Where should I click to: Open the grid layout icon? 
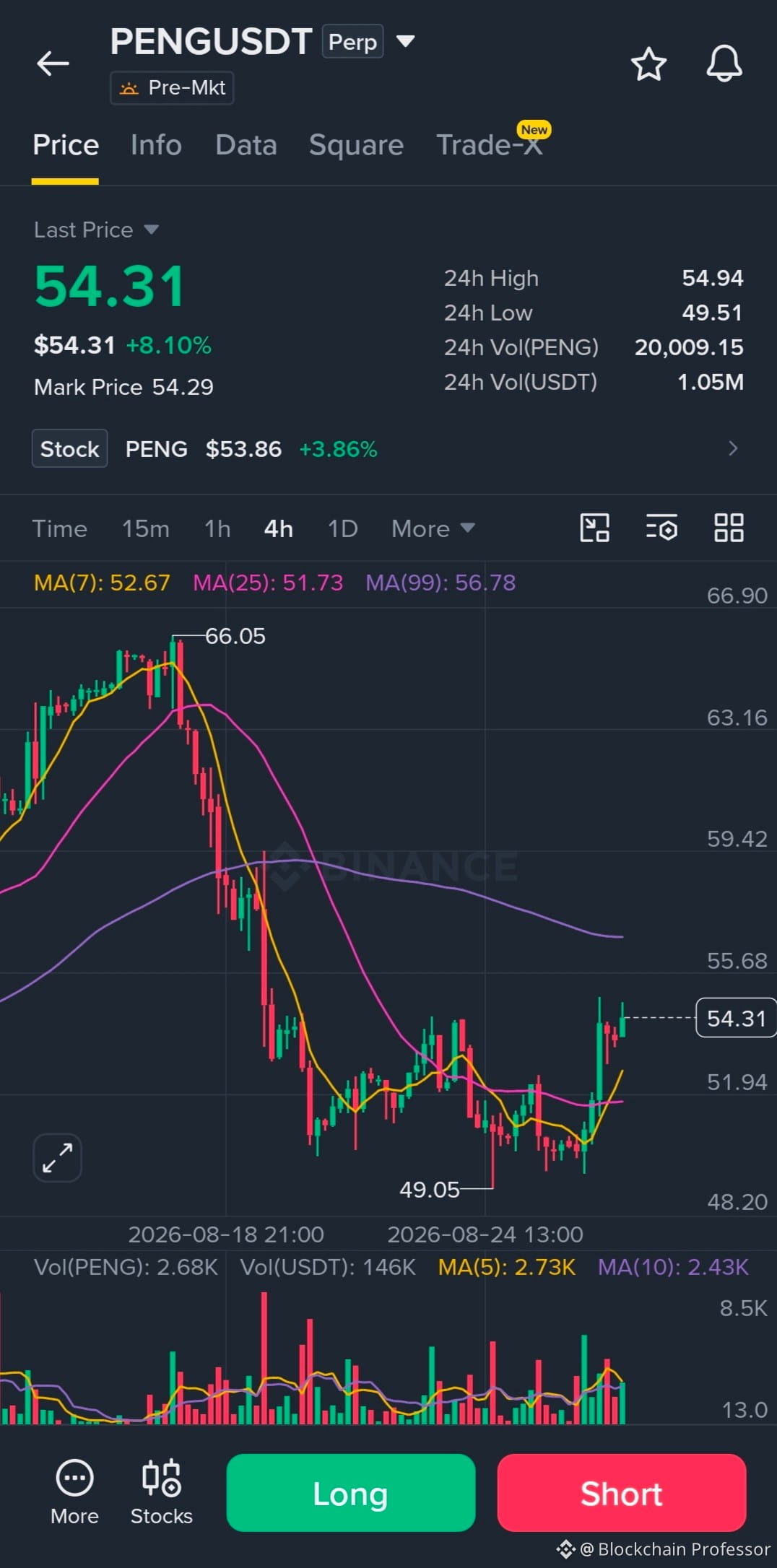[x=729, y=528]
